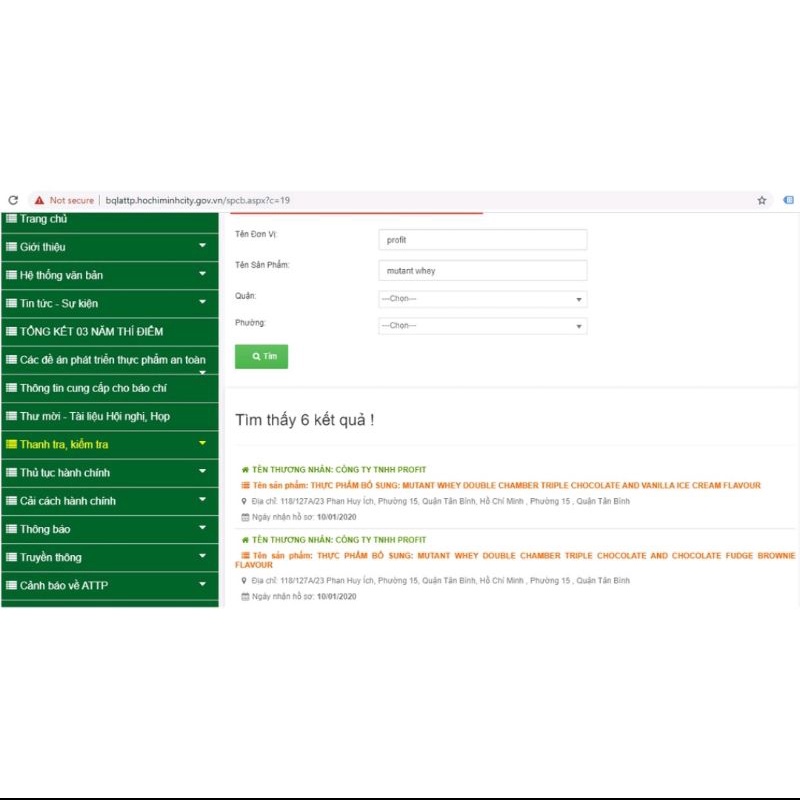
Task: Click home icon of second merchant result
Action: coord(245,540)
